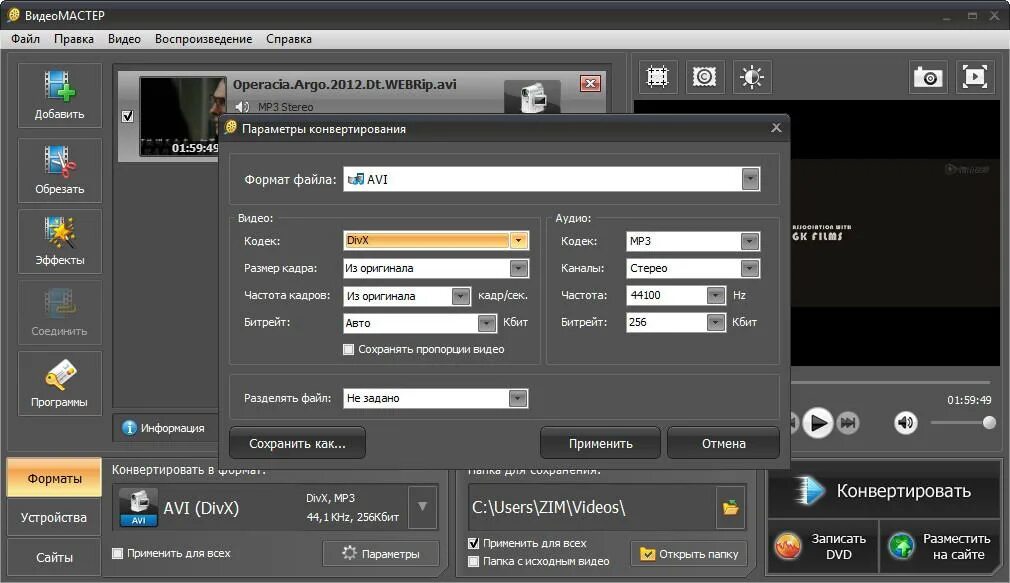Expand Каналы Стерео dropdown
The image size is (1010, 583).
click(749, 268)
